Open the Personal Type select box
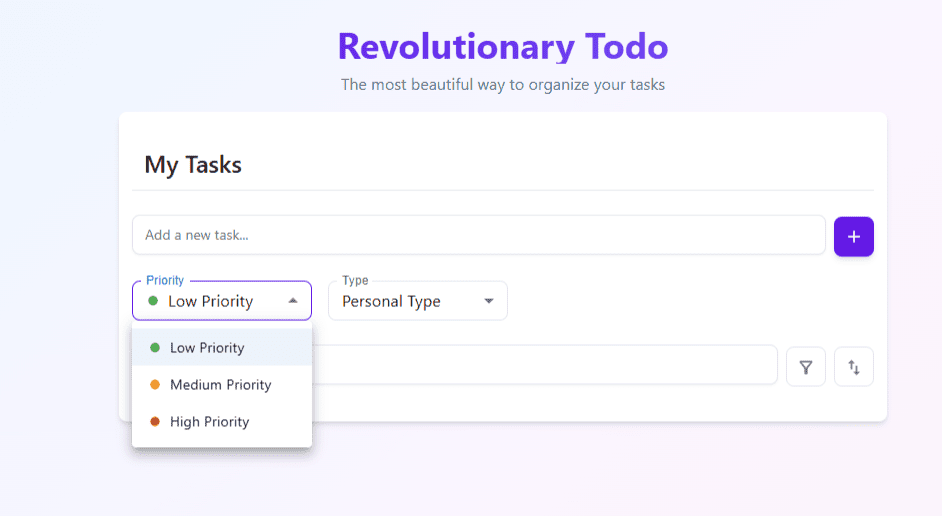Screen dimensions: 942x516 click(x=418, y=300)
